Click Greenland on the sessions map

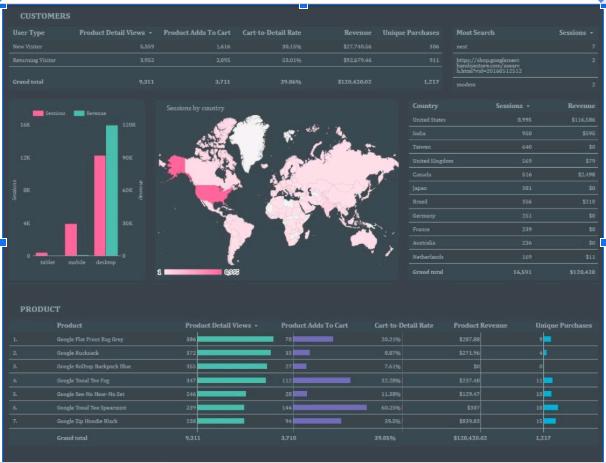(x=250, y=141)
